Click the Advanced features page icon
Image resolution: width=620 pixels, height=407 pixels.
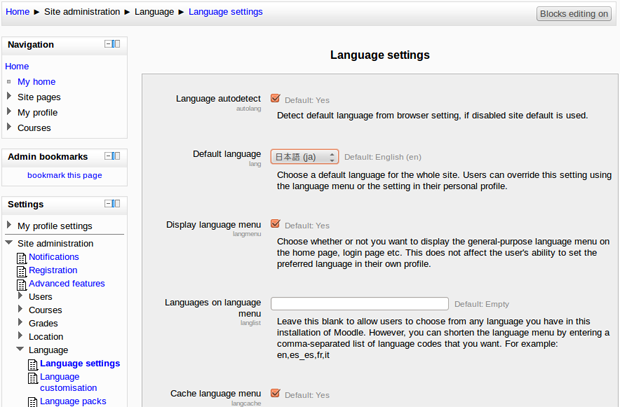[22, 284]
